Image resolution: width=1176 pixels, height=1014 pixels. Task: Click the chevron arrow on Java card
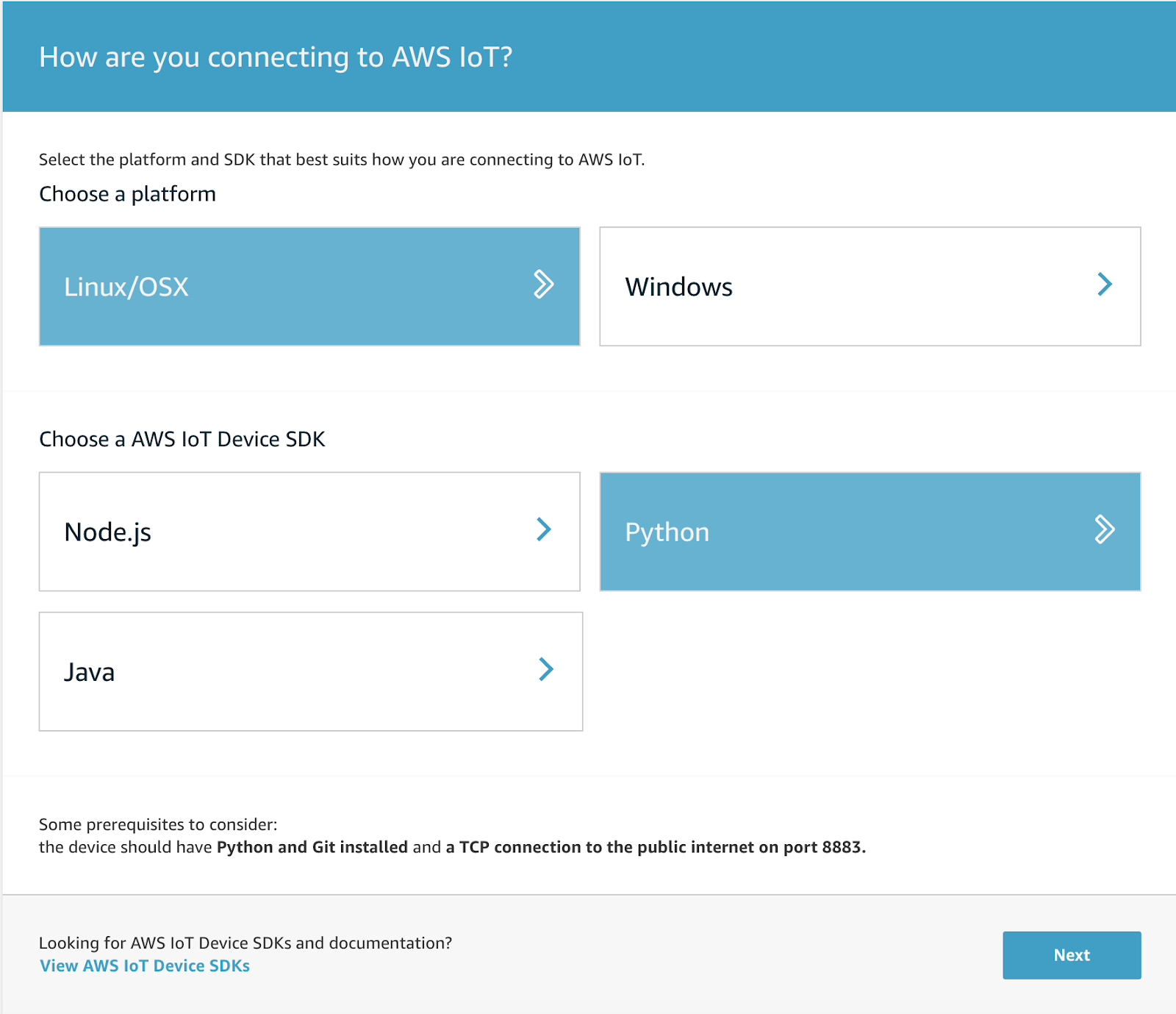(546, 669)
